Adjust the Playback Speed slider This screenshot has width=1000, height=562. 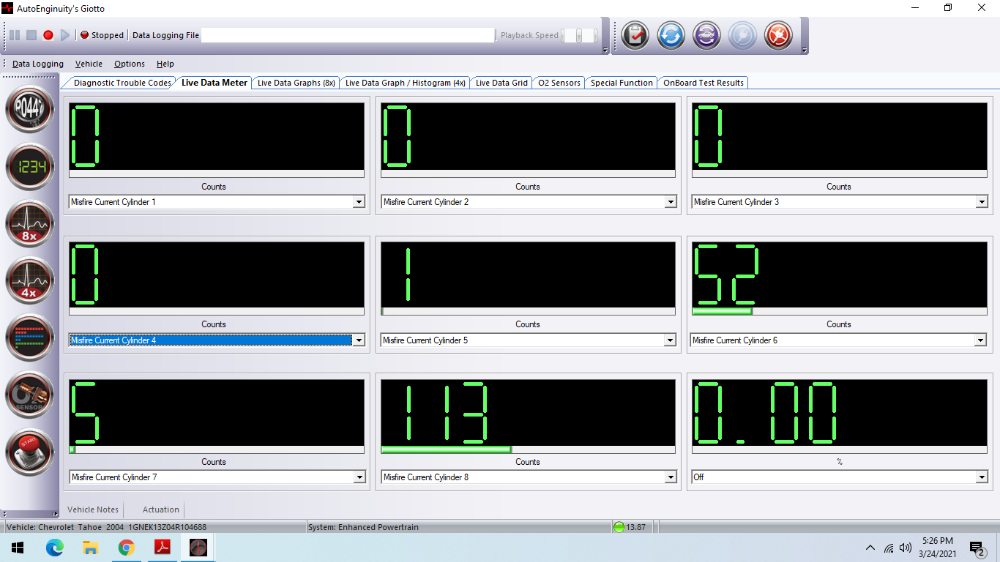[579, 35]
